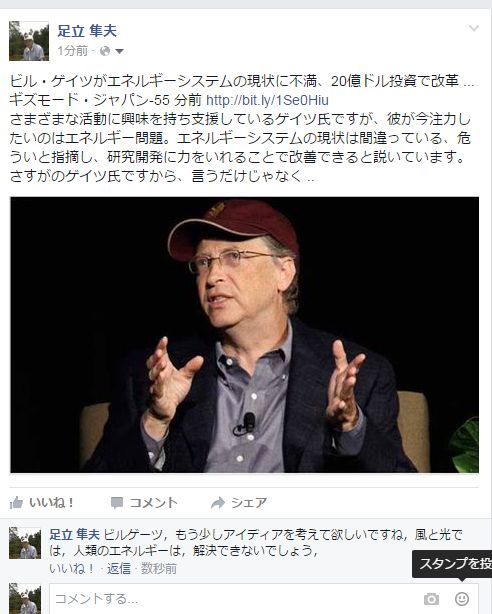Image resolution: width=492 pixels, height=614 pixels.
Task: Click the 足立 隼夫 post author name
Action: tap(87, 31)
